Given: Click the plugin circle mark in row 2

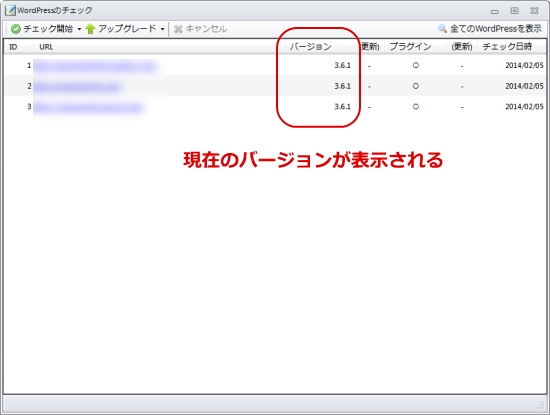Looking at the screenshot, I should 416,86.
